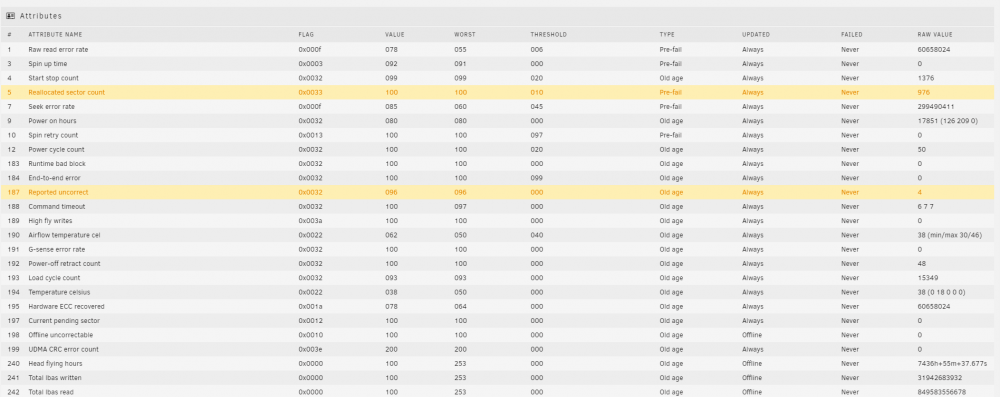Select the Hardware ECC recovered attribute
The width and height of the screenshot is (1000, 397).
click(66, 306)
